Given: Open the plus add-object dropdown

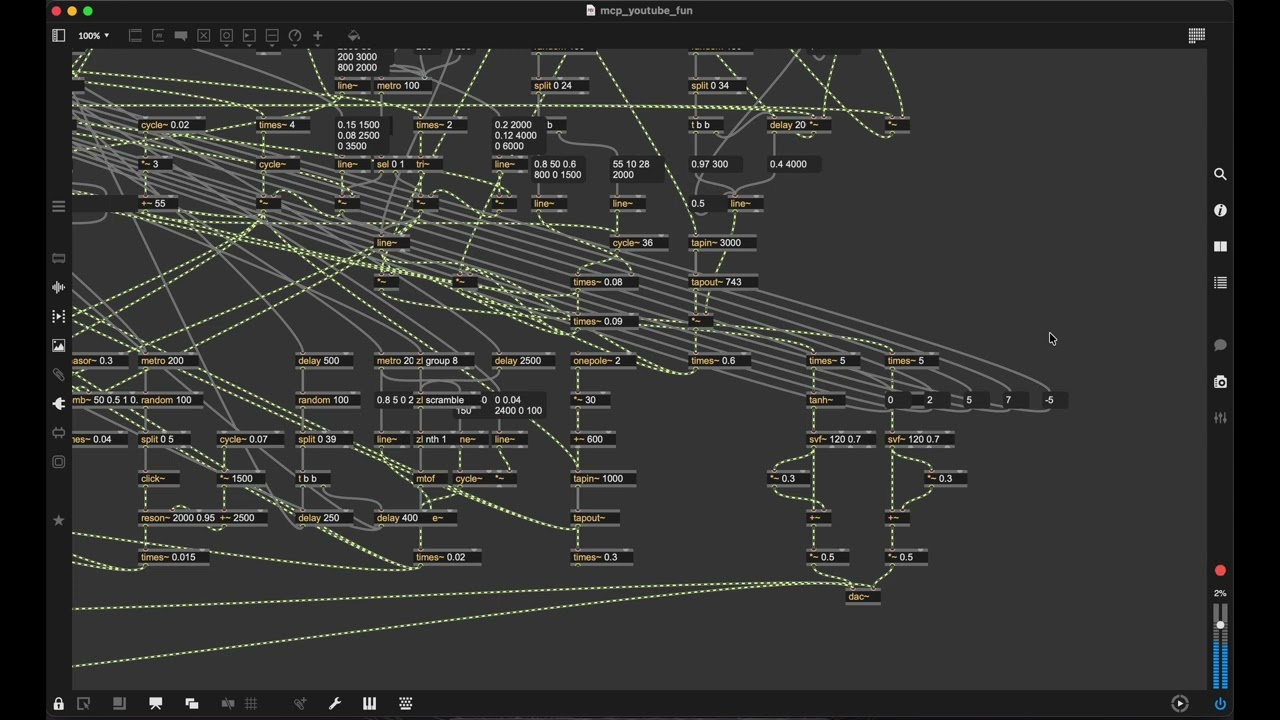Looking at the screenshot, I should point(318,35).
